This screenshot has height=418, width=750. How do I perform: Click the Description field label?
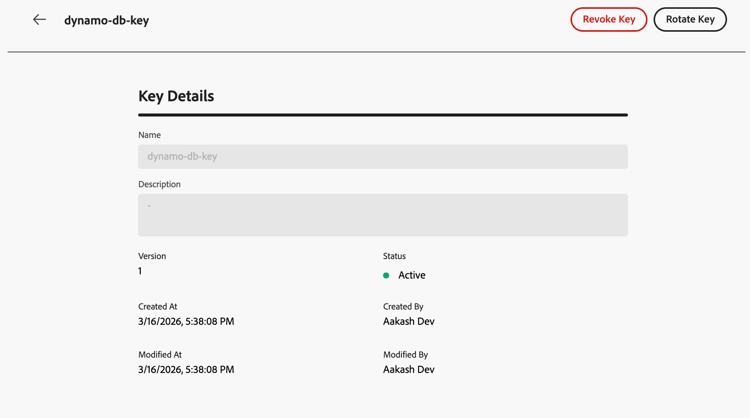click(159, 184)
